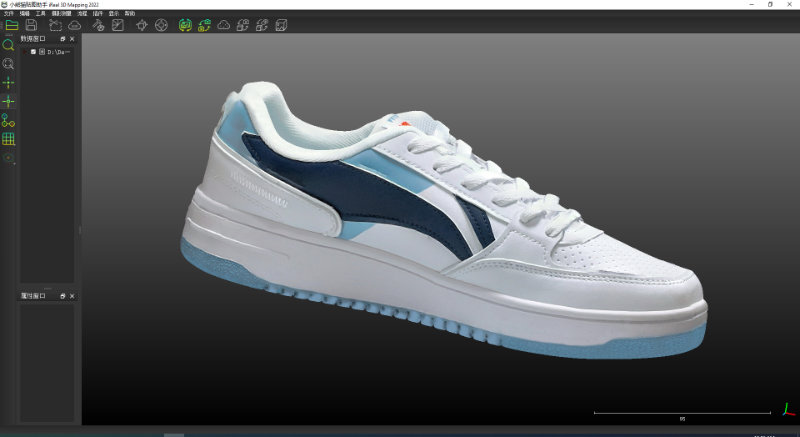Image resolution: width=800 pixels, height=437 pixels.
Task: Open the 显示 menu
Action: tap(114, 13)
